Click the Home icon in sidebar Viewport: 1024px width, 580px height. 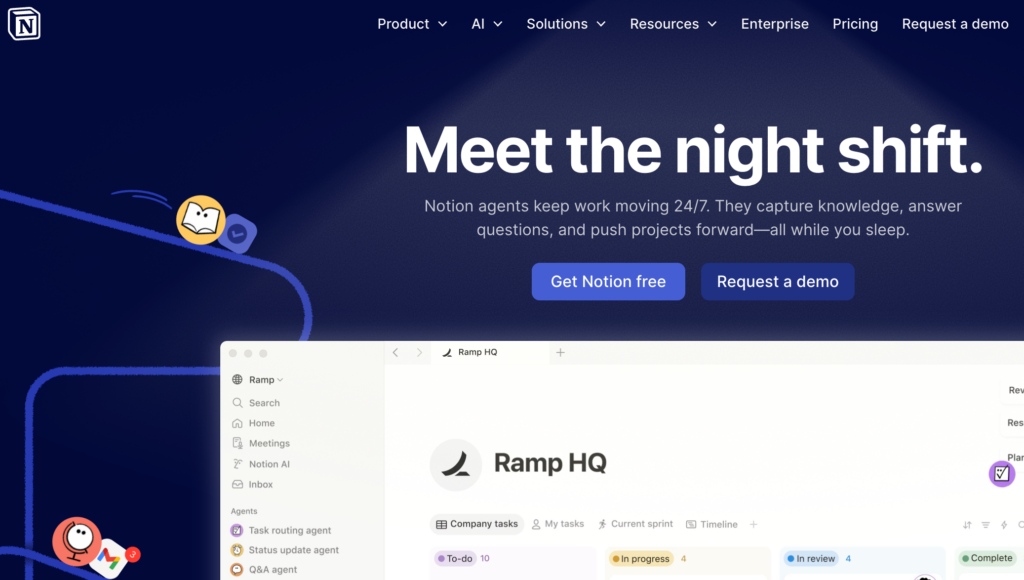(x=237, y=423)
